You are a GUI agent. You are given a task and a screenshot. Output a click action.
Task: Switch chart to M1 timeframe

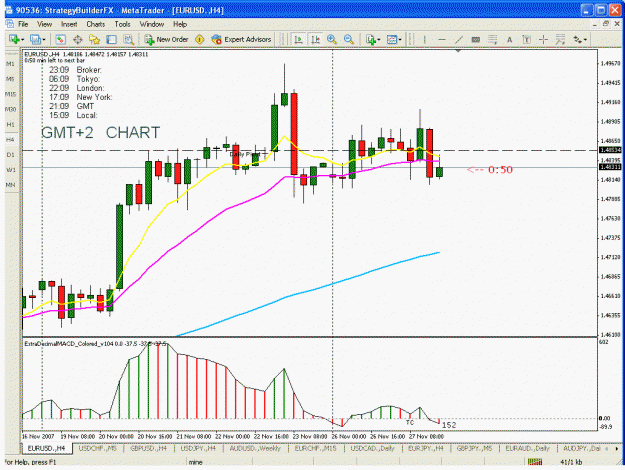(x=10, y=64)
